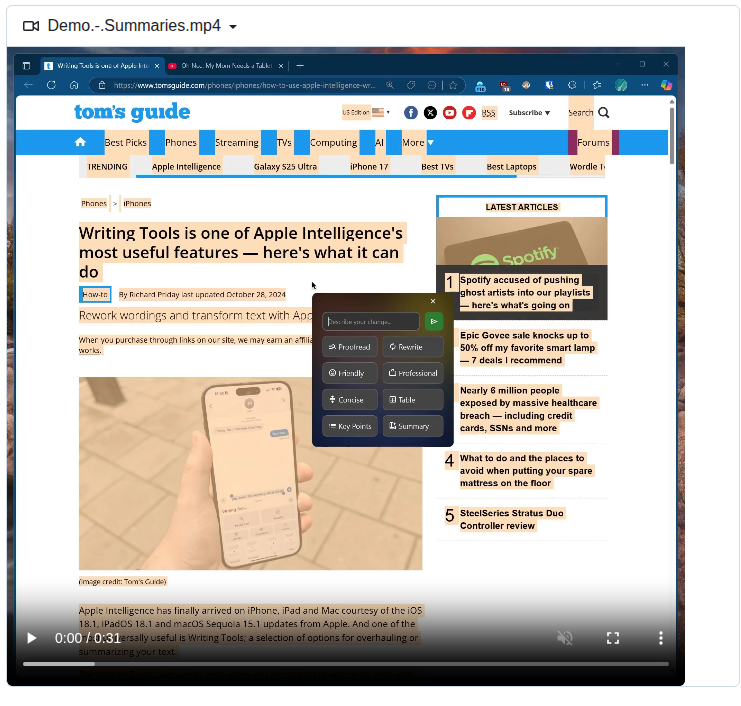Image resolution: width=741 pixels, height=706 pixels.
Task: Open the Demo.-.Summaries.mp4 file dropdown
Action: pos(233,27)
